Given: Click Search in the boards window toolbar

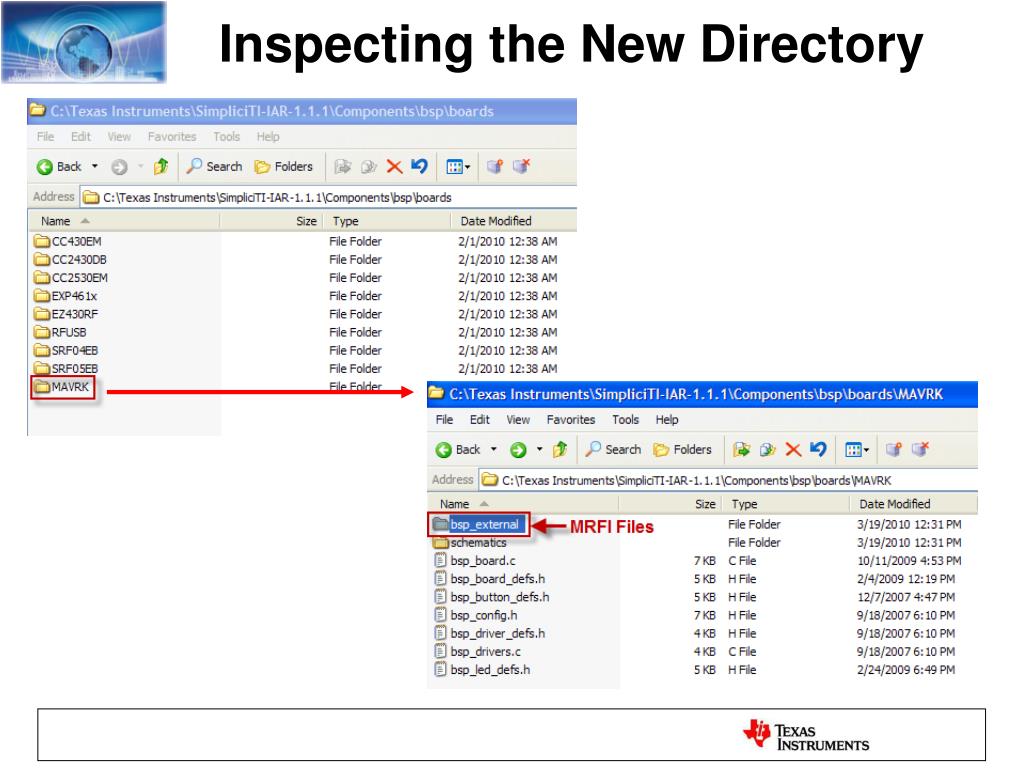Looking at the screenshot, I should (214, 167).
